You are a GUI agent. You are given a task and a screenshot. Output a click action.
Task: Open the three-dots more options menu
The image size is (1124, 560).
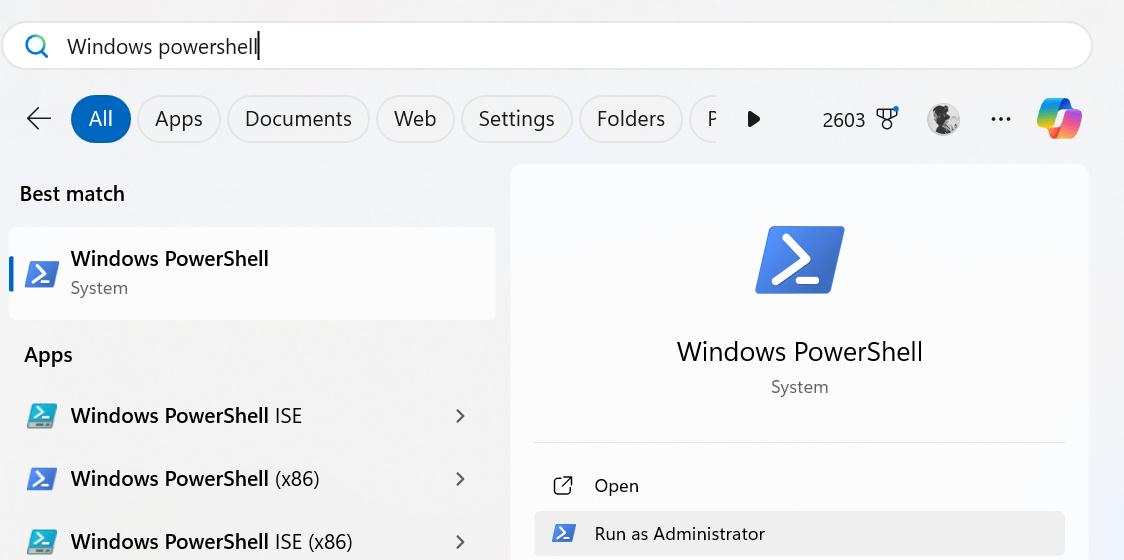tap(1001, 119)
